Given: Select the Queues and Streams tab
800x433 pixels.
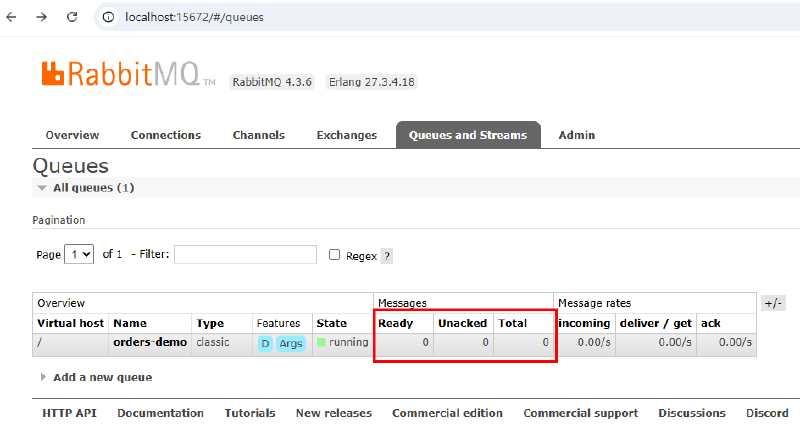Looking at the screenshot, I should (x=468, y=135).
